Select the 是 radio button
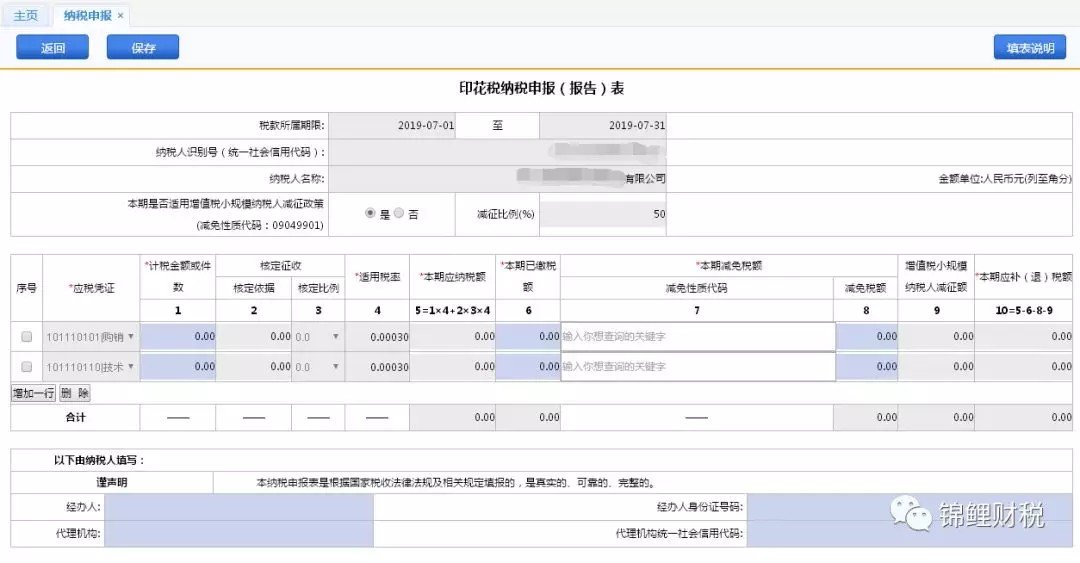The width and height of the screenshot is (1080, 563). click(x=370, y=214)
